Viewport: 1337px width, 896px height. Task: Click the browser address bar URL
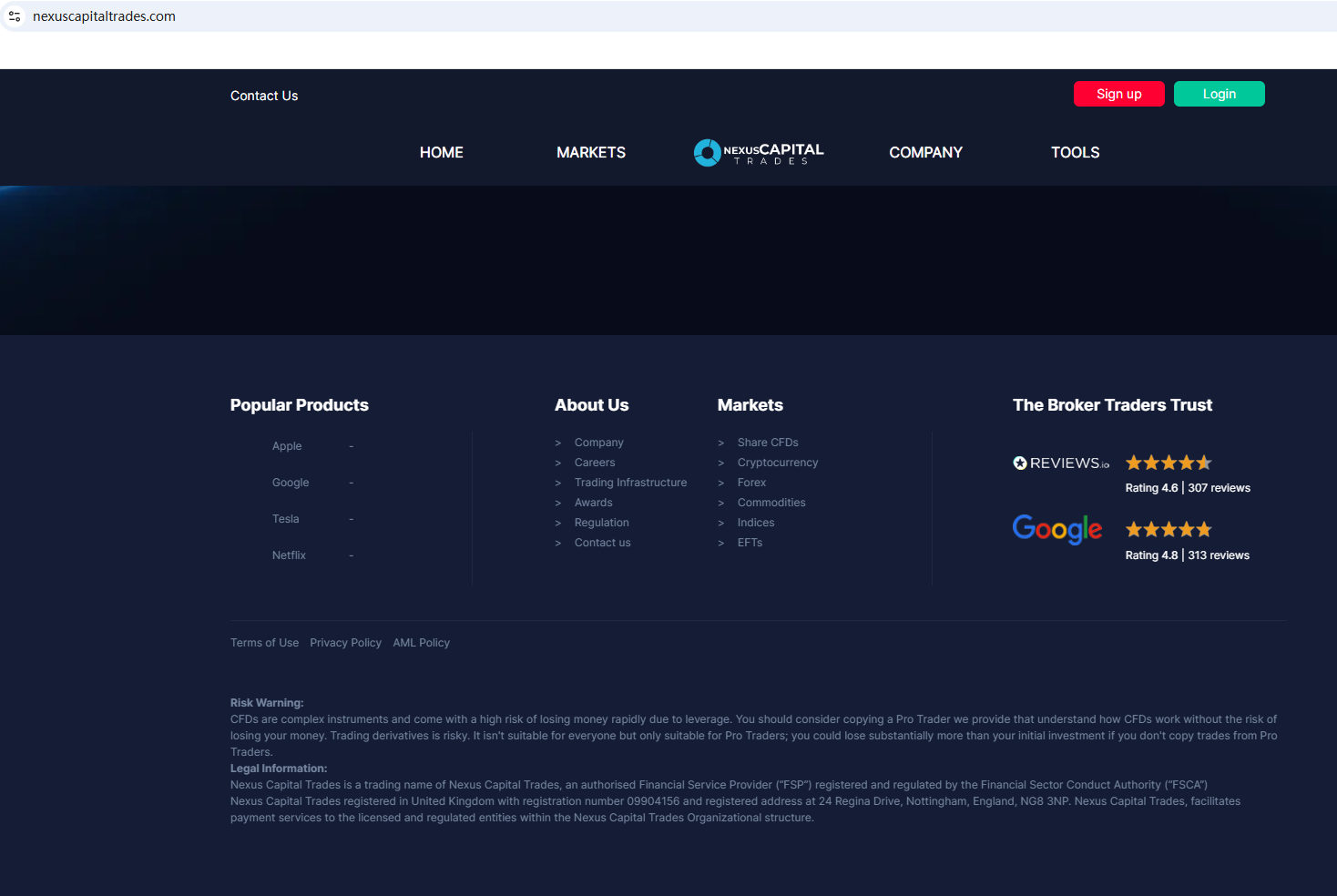click(104, 16)
